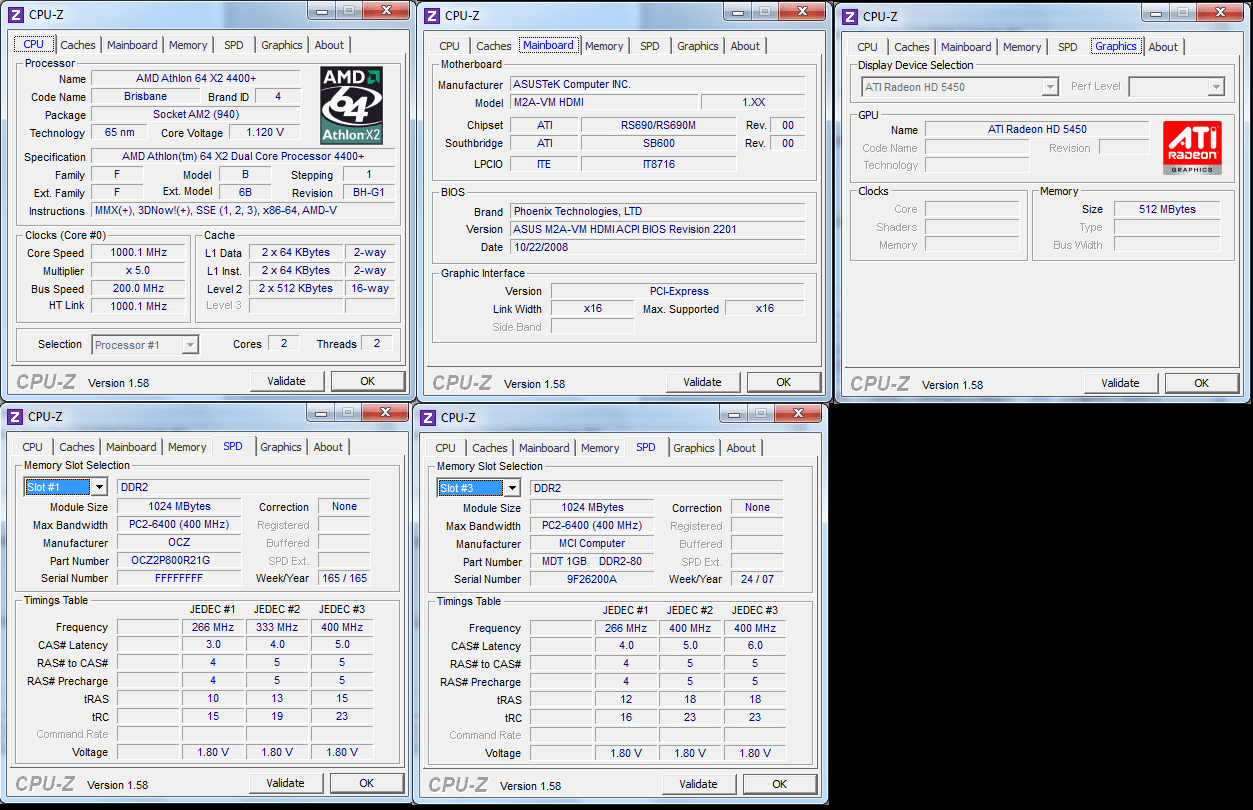Screen dimensions: 1253x810
Task: Close the Graphics CPU-Z window
Action: (x=1221, y=12)
